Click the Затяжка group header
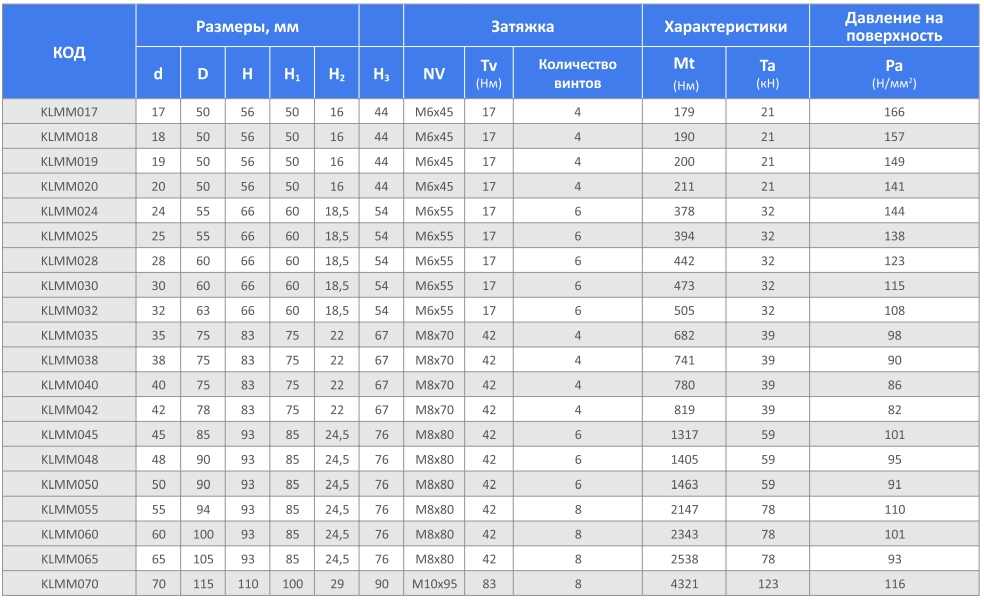 [x=522, y=27]
